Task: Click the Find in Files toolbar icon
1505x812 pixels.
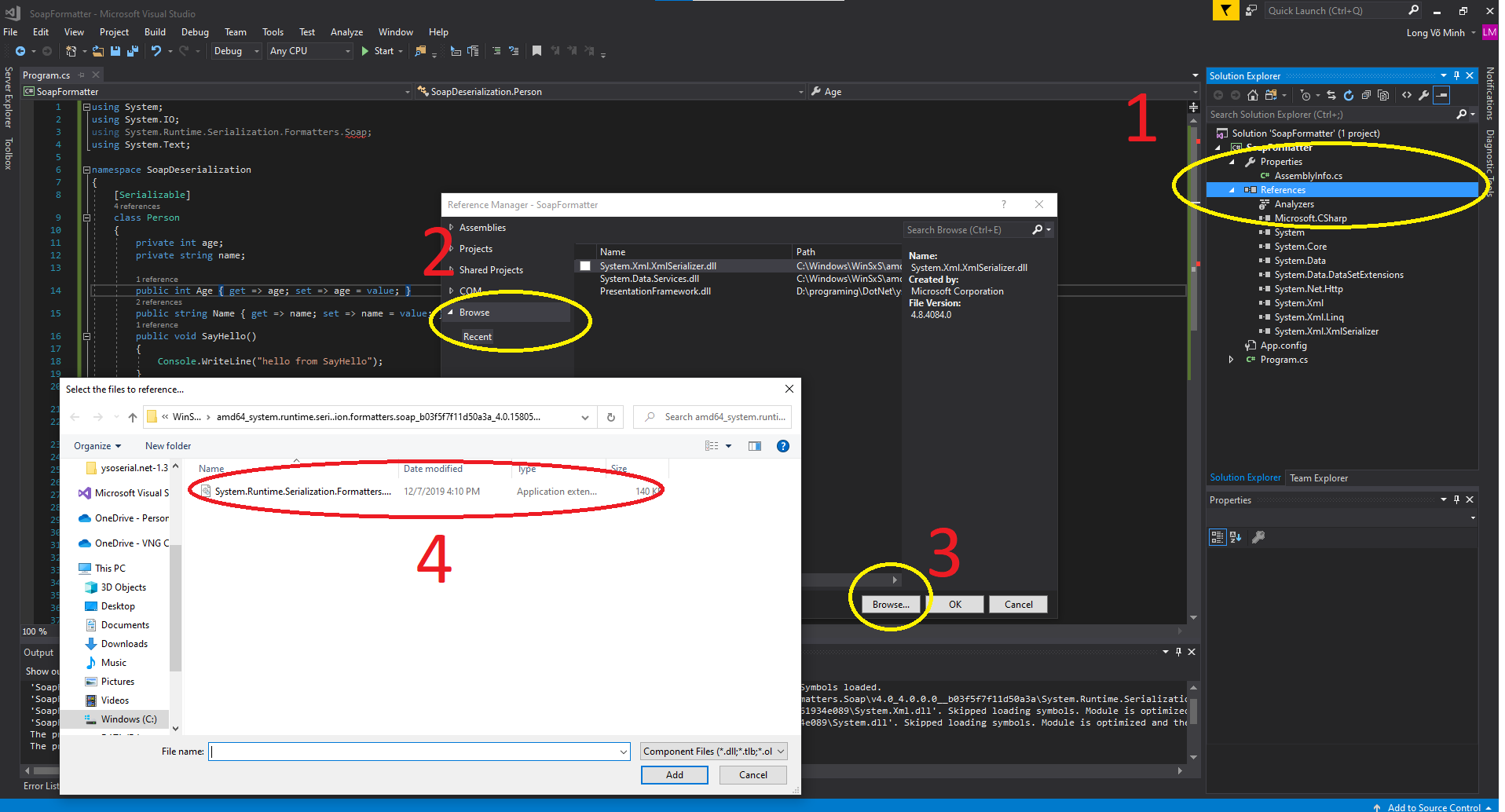Action: click(421, 51)
